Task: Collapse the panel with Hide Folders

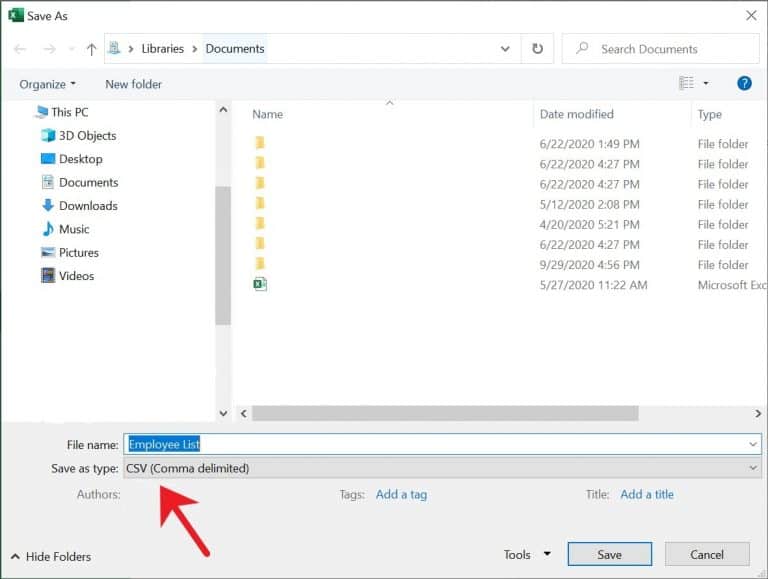Action: 50,557
